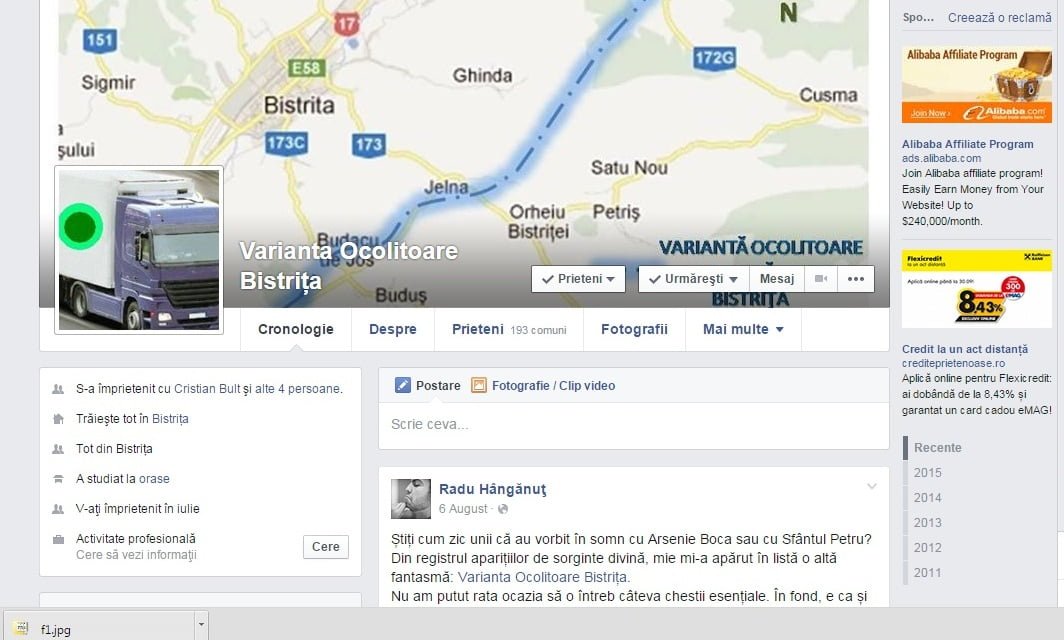Click Radu Hângănuț's avatar thumbnail
1064x640 pixels.
pos(411,498)
